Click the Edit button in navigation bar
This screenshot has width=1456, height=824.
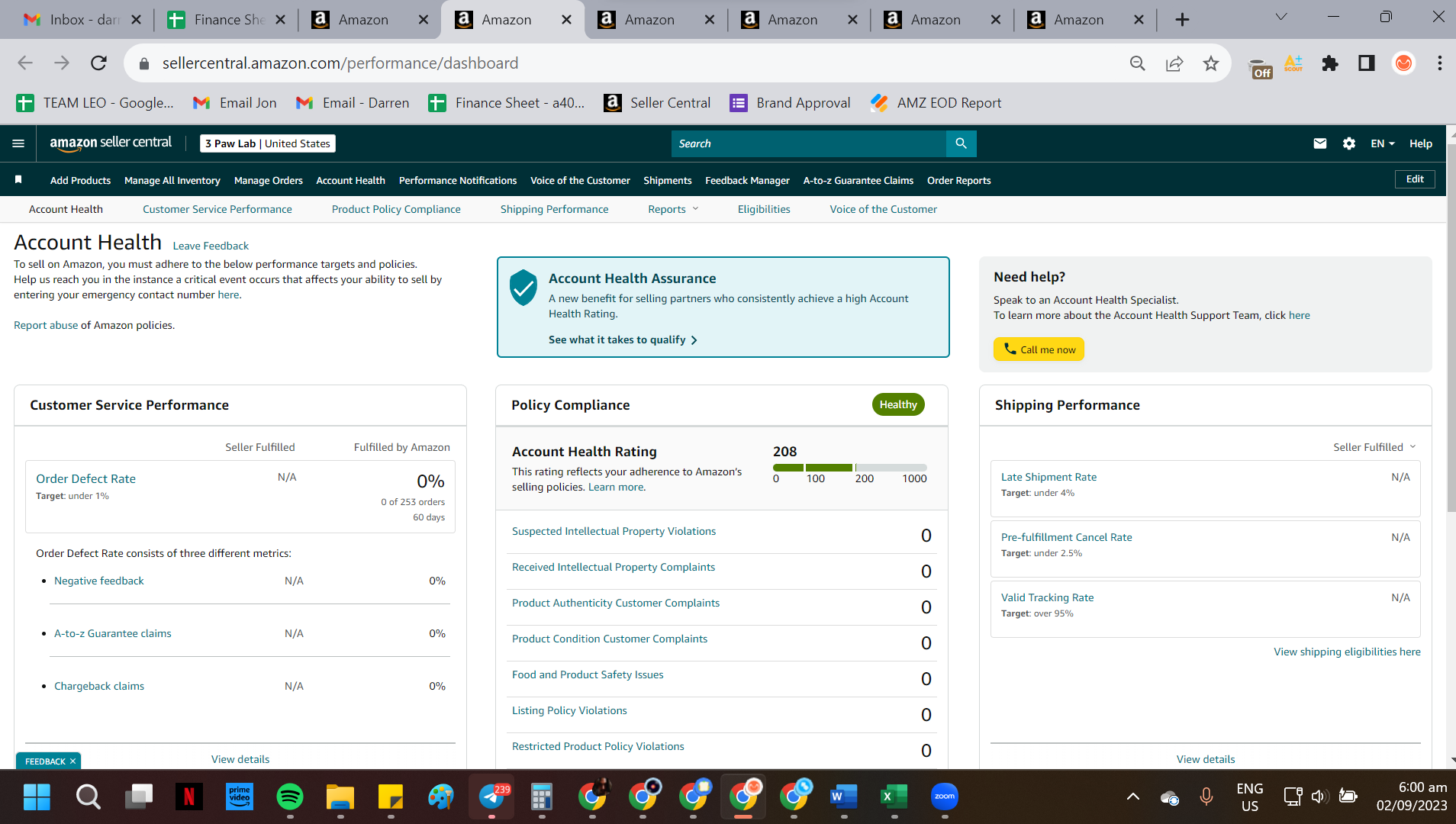point(1415,179)
